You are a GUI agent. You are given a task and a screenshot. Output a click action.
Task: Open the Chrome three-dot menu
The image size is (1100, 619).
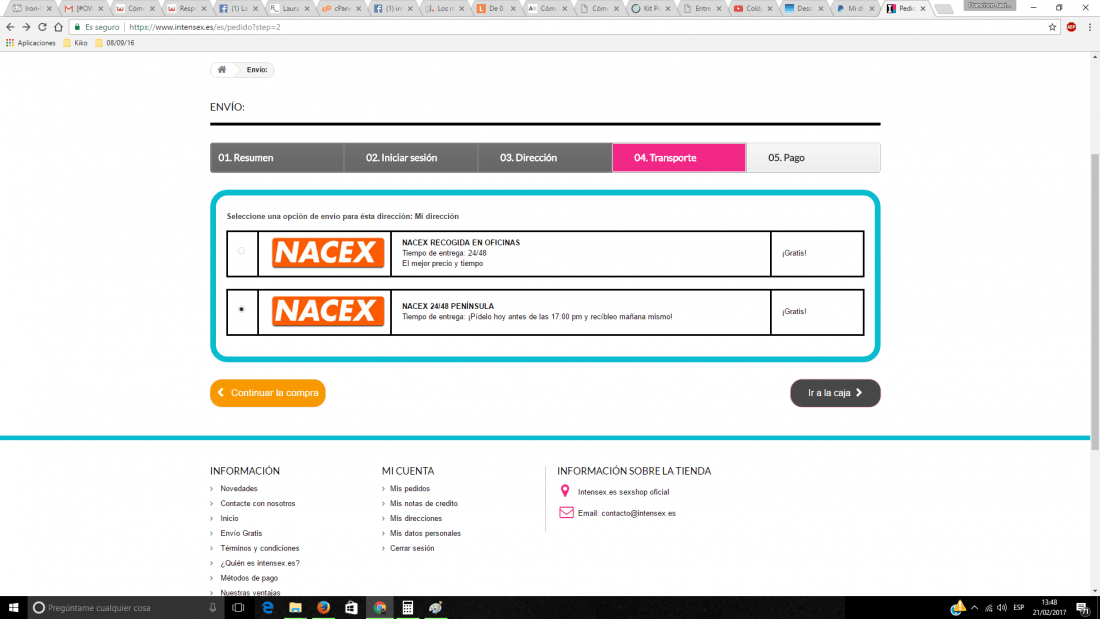(x=1089, y=27)
